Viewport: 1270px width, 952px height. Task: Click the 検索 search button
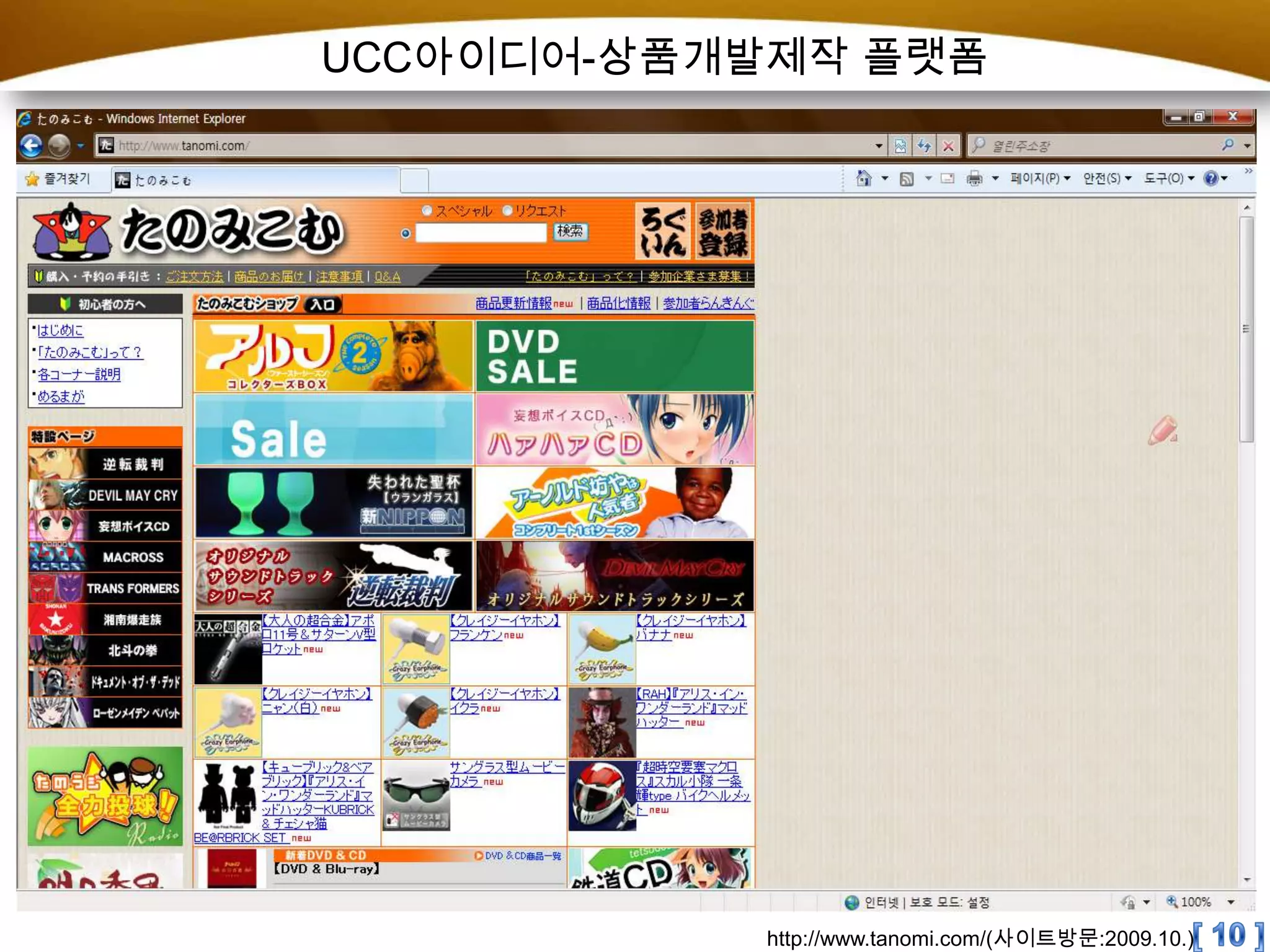point(570,232)
